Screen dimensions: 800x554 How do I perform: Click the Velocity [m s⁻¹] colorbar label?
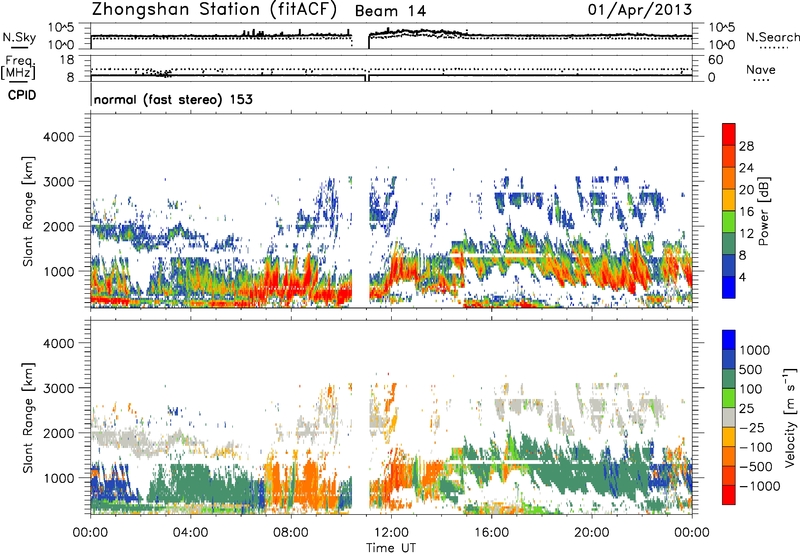coord(790,417)
